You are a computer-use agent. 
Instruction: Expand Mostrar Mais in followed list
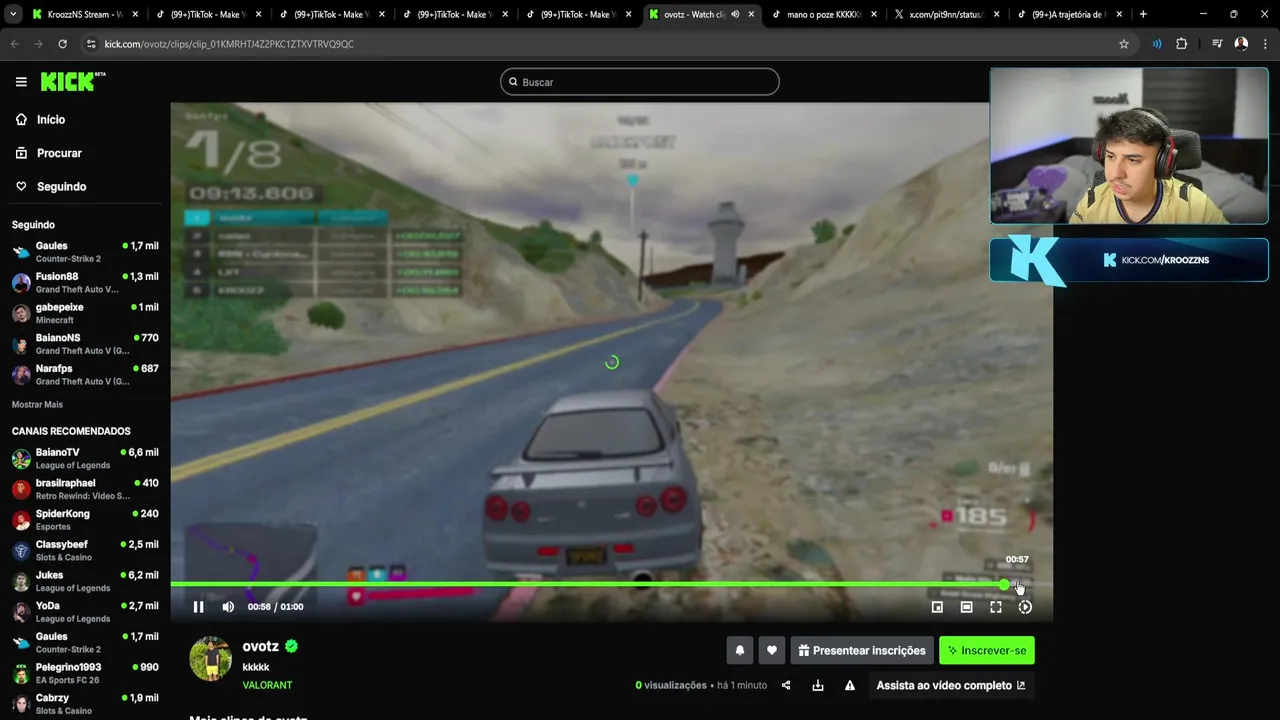coord(37,405)
